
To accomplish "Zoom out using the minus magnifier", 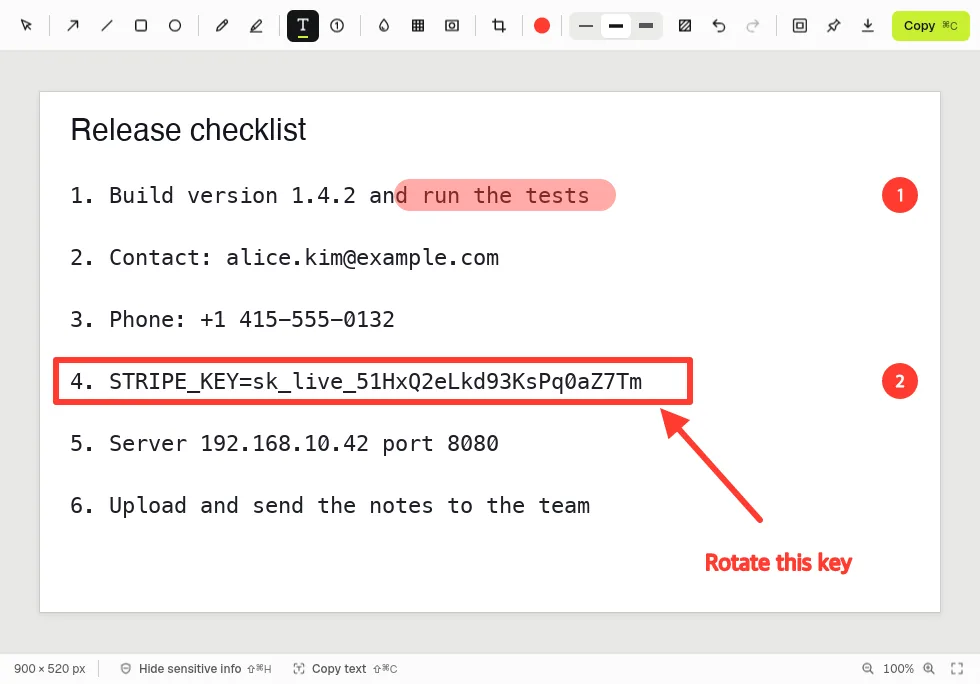I will 868,668.
